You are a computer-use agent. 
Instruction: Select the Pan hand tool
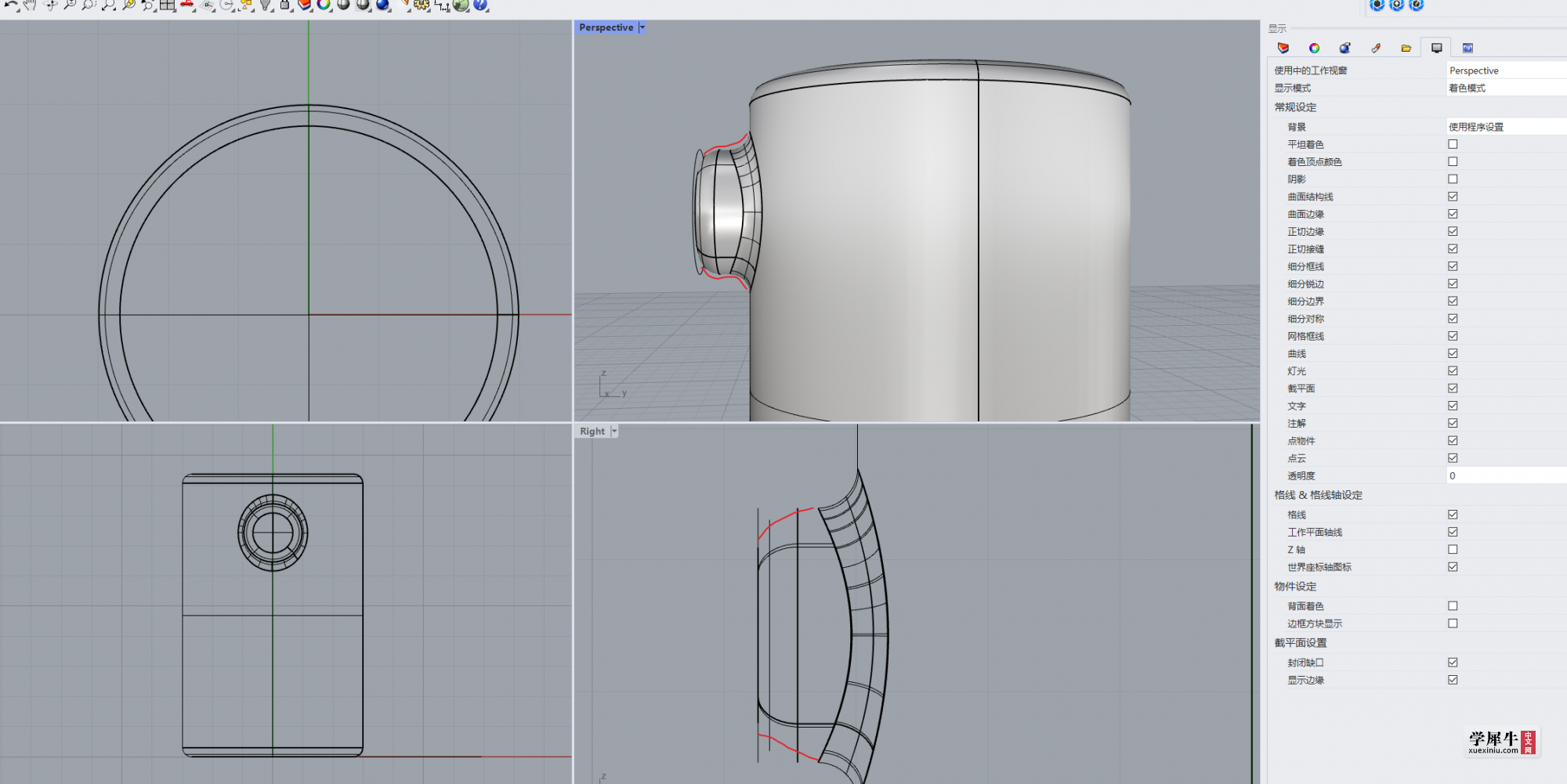tap(30, 5)
